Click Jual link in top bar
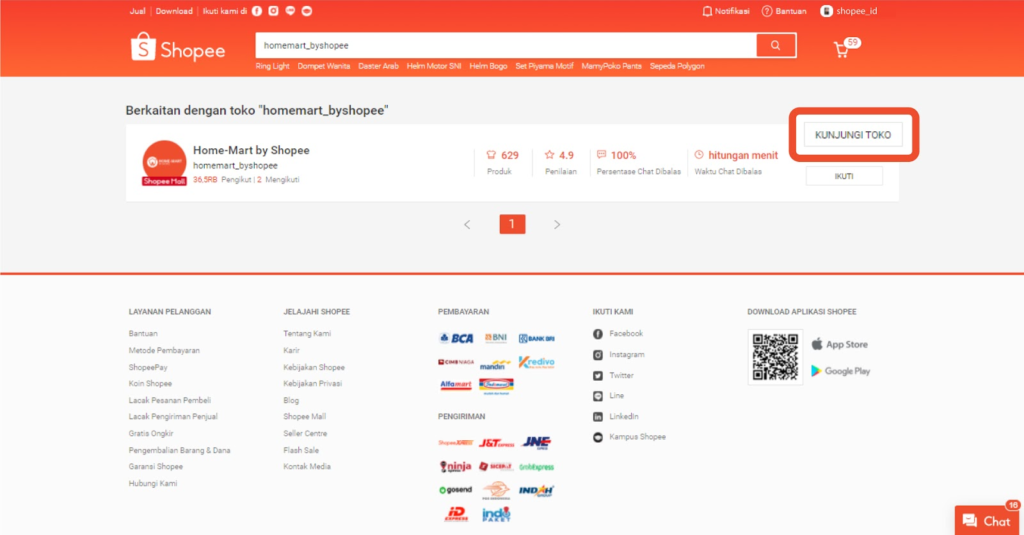The height and width of the screenshot is (535, 1024). pyautogui.click(x=137, y=11)
